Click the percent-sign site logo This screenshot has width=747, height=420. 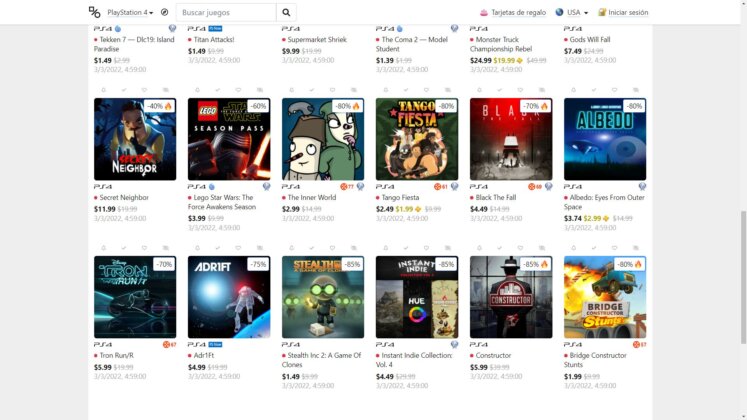pyautogui.click(x=94, y=12)
